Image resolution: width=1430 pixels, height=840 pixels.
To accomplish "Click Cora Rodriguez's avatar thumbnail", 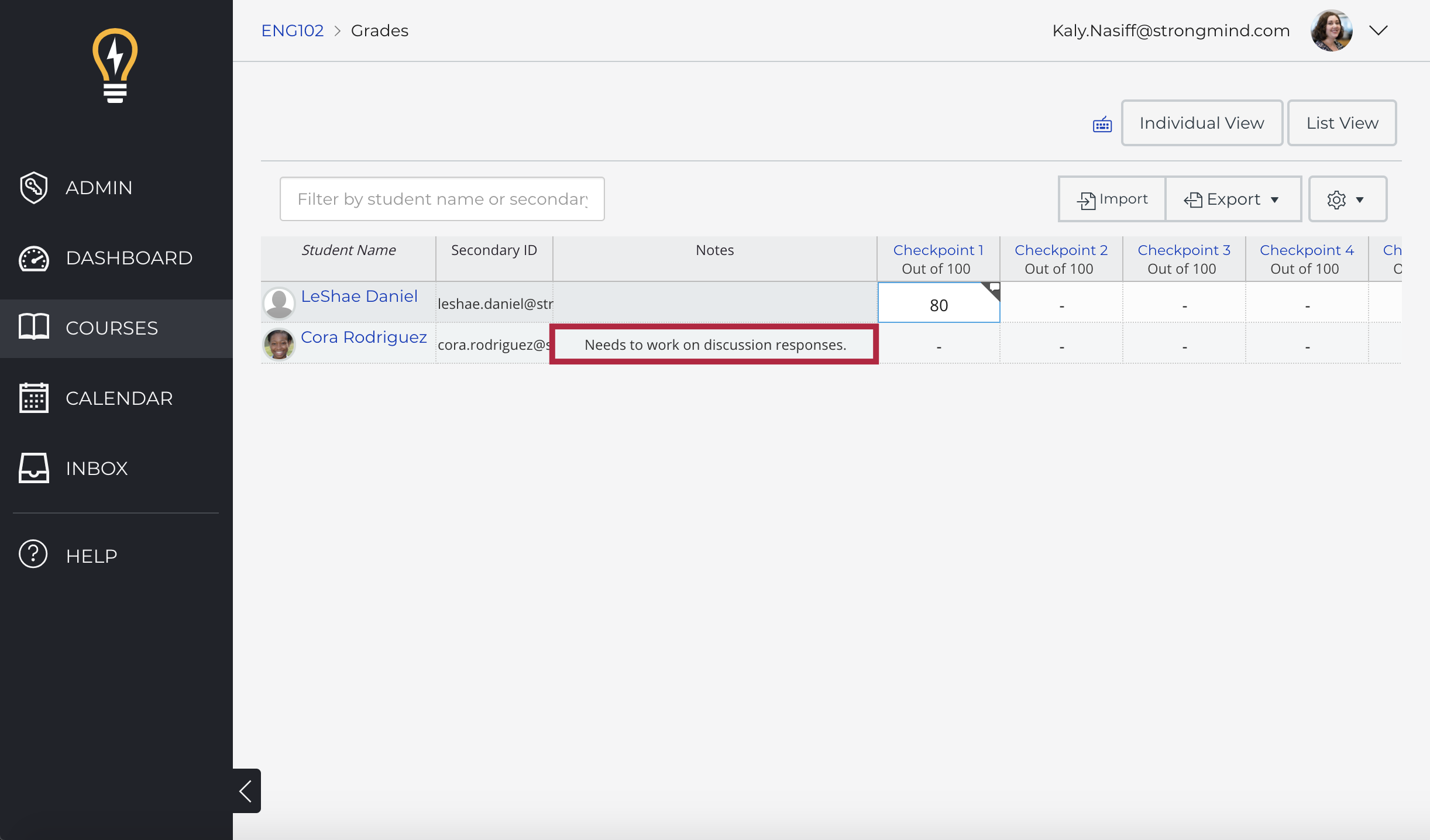I will pyautogui.click(x=279, y=344).
